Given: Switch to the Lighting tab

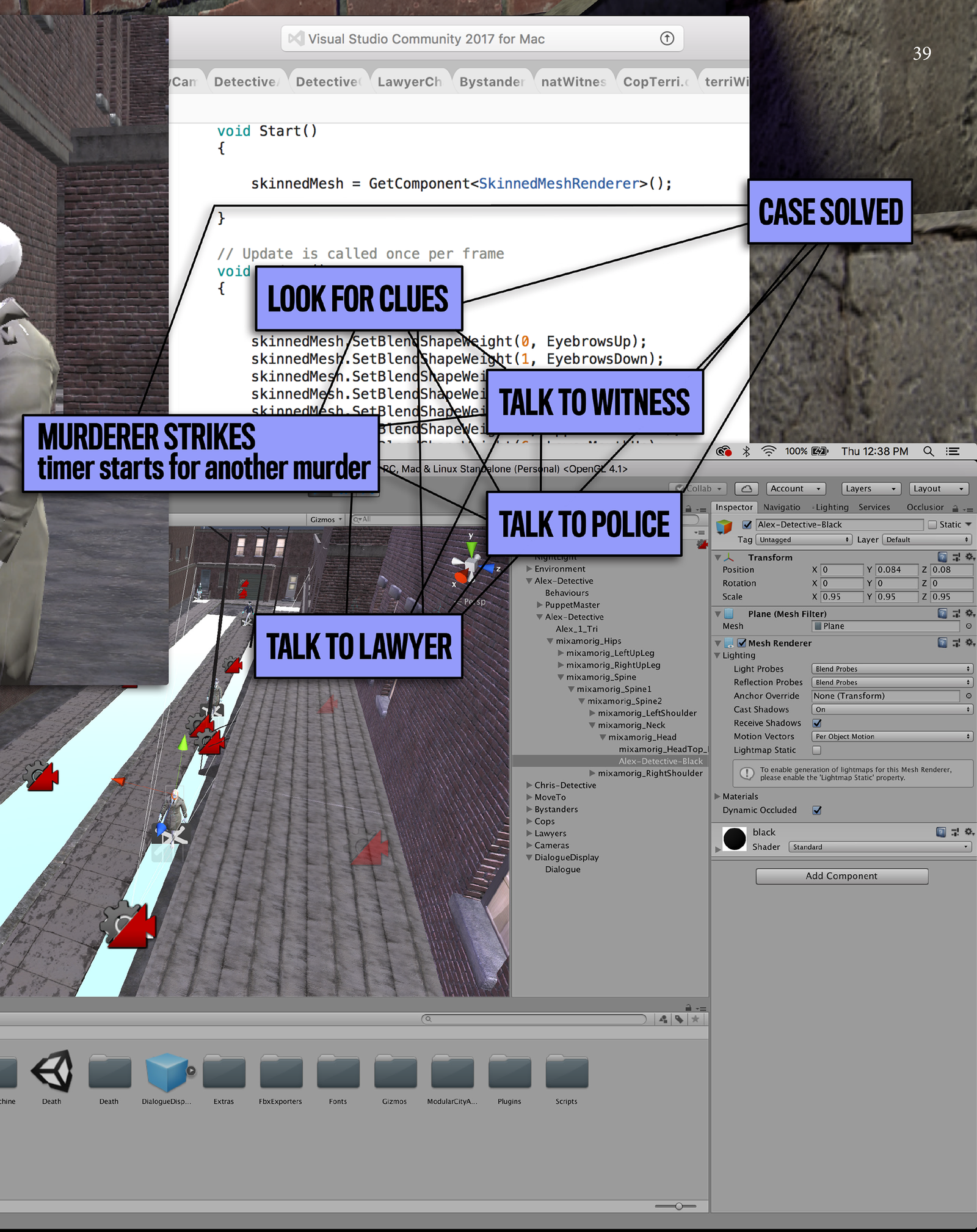Looking at the screenshot, I should click(x=831, y=507).
